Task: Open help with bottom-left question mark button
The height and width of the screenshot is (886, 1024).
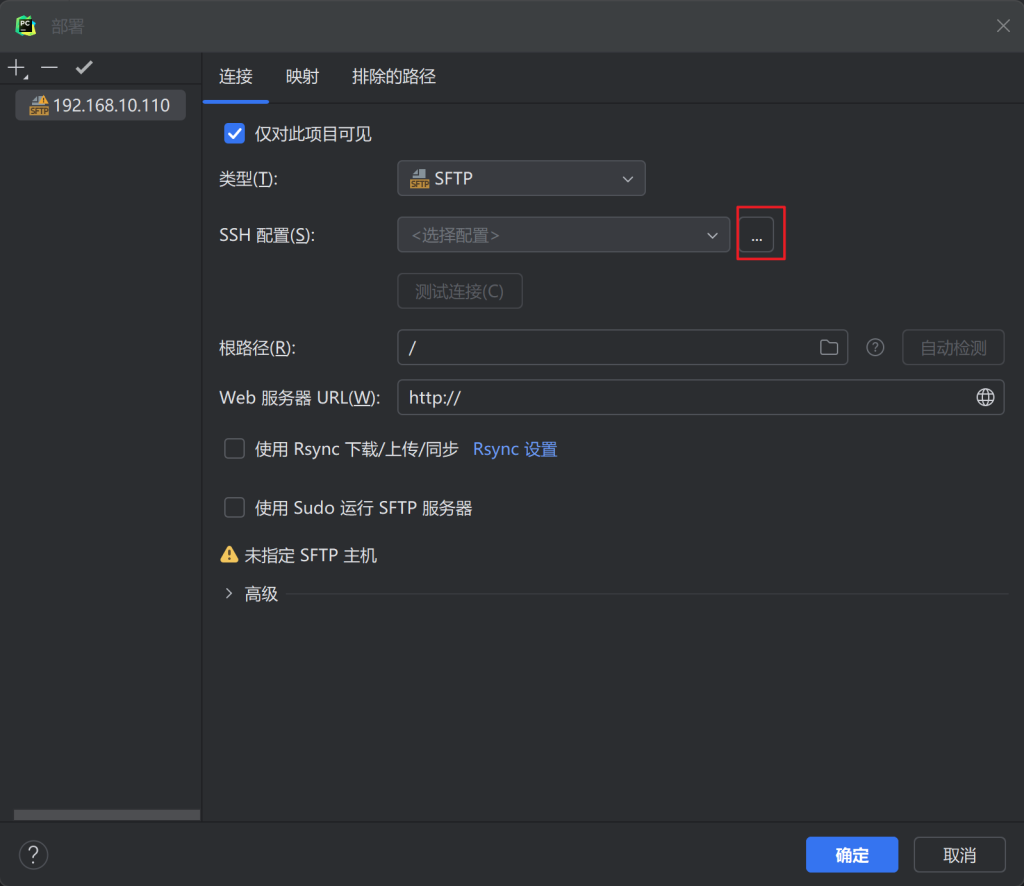Action: tap(33, 855)
